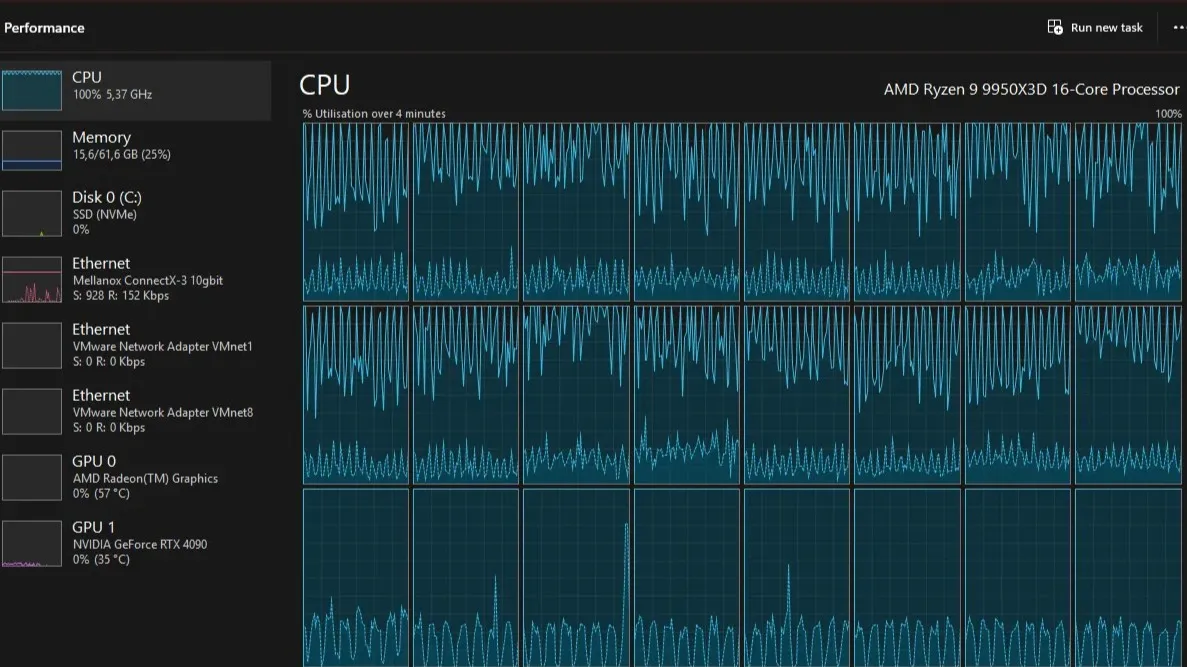Click the first core graph in top row
This screenshot has height=667, width=1187.
pos(356,212)
